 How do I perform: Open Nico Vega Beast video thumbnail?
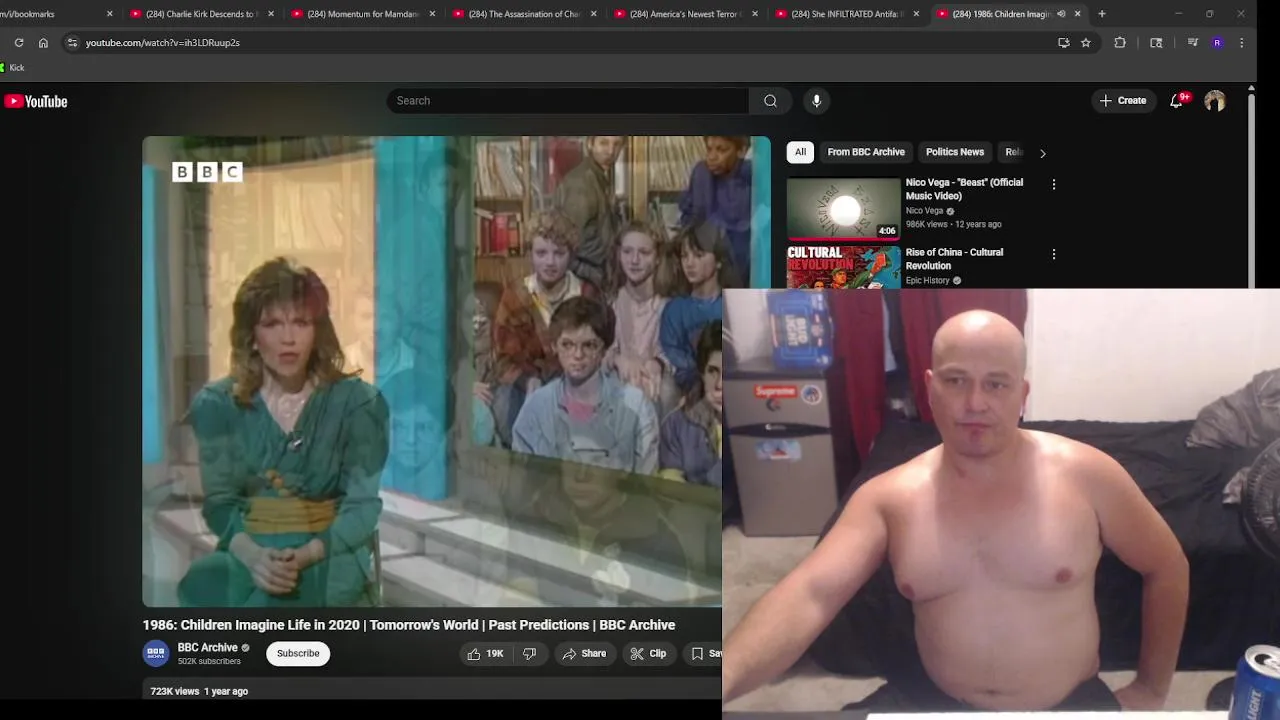(844, 209)
